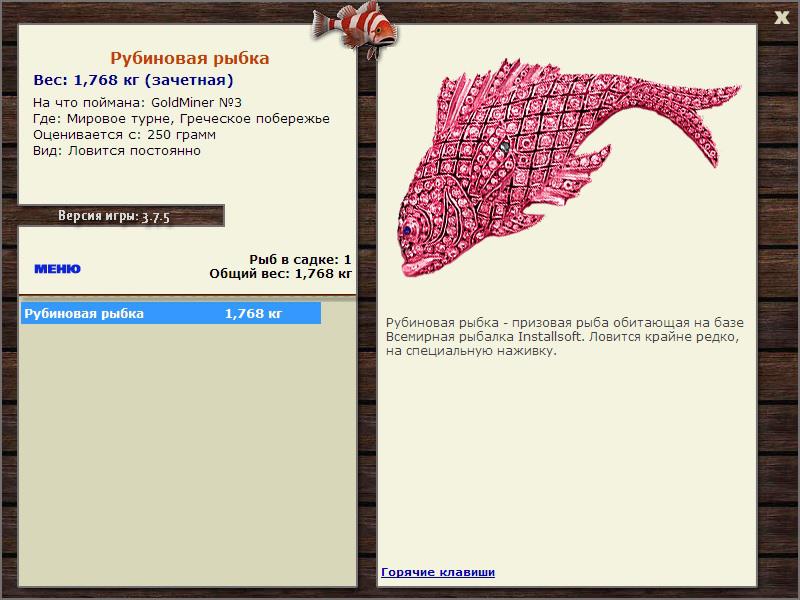Click the Вид: Ловится постоянно line
The height and width of the screenshot is (600, 800).
coord(117,151)
